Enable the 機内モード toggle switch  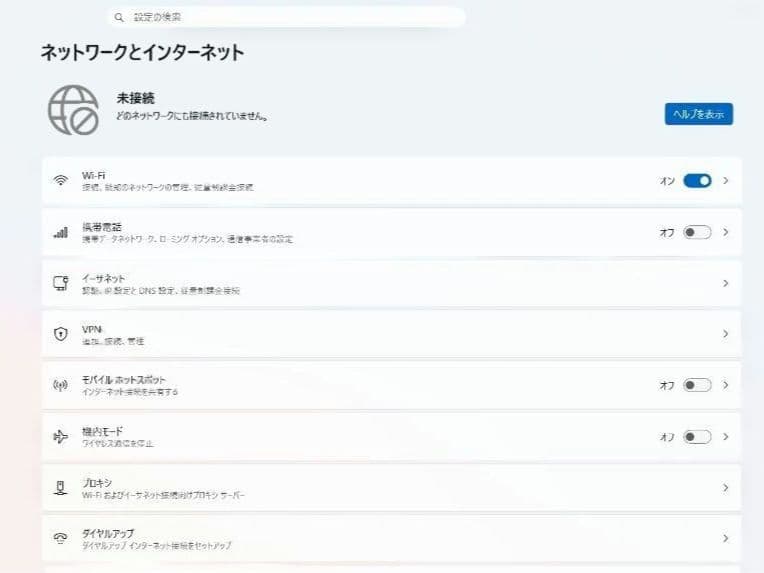(697, 436)
